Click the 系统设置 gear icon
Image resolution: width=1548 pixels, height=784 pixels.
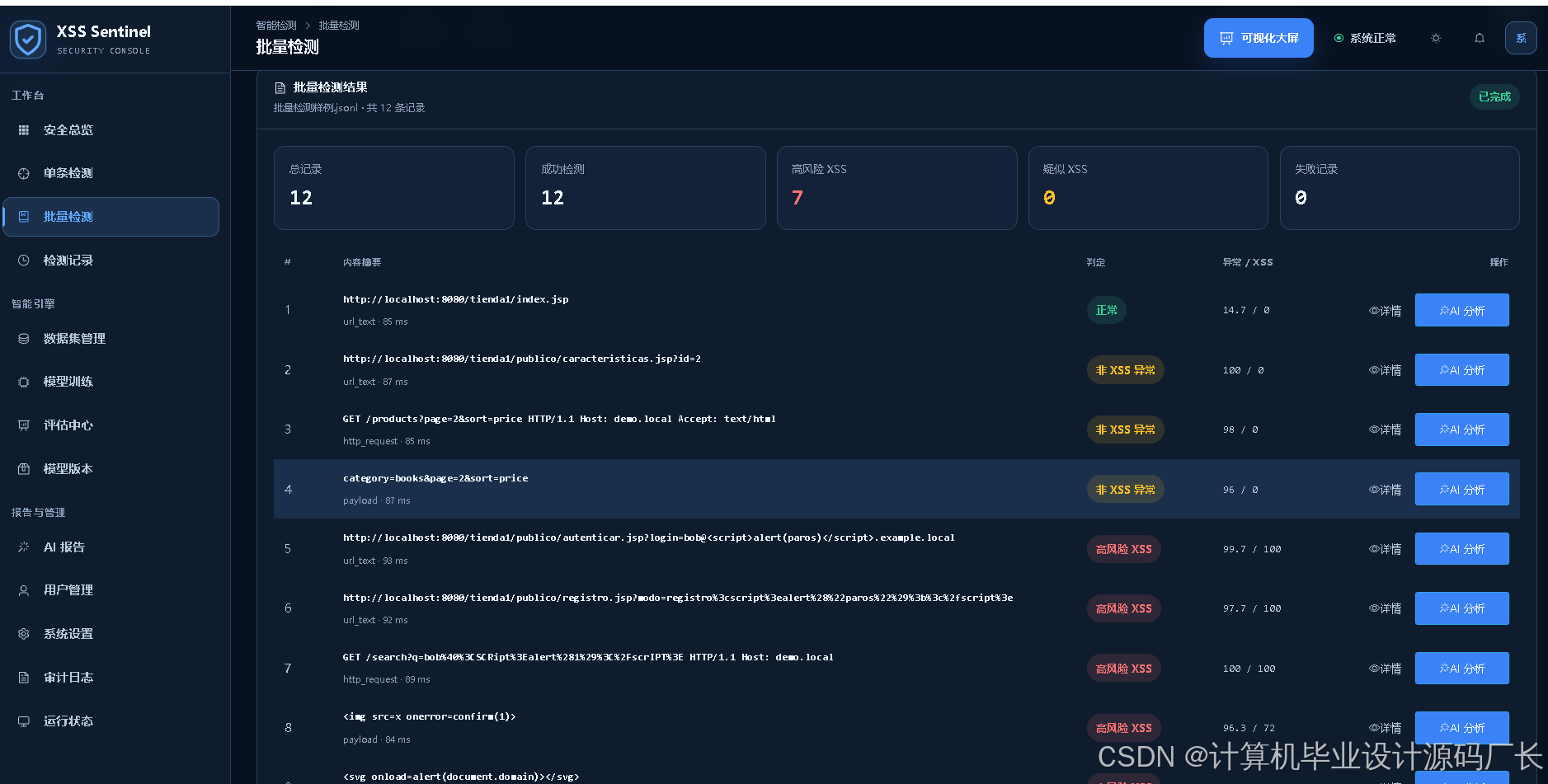[24, 634]
